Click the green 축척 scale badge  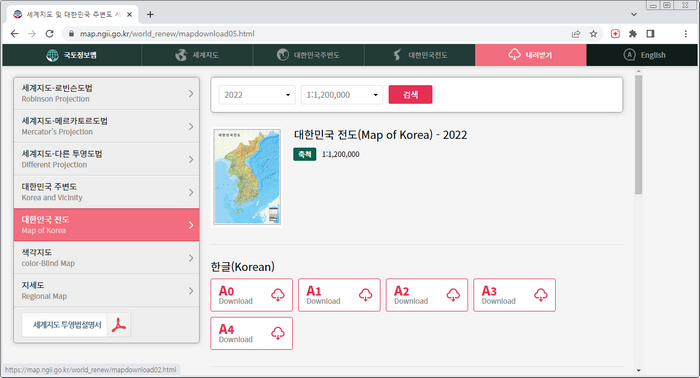(305, 154)
